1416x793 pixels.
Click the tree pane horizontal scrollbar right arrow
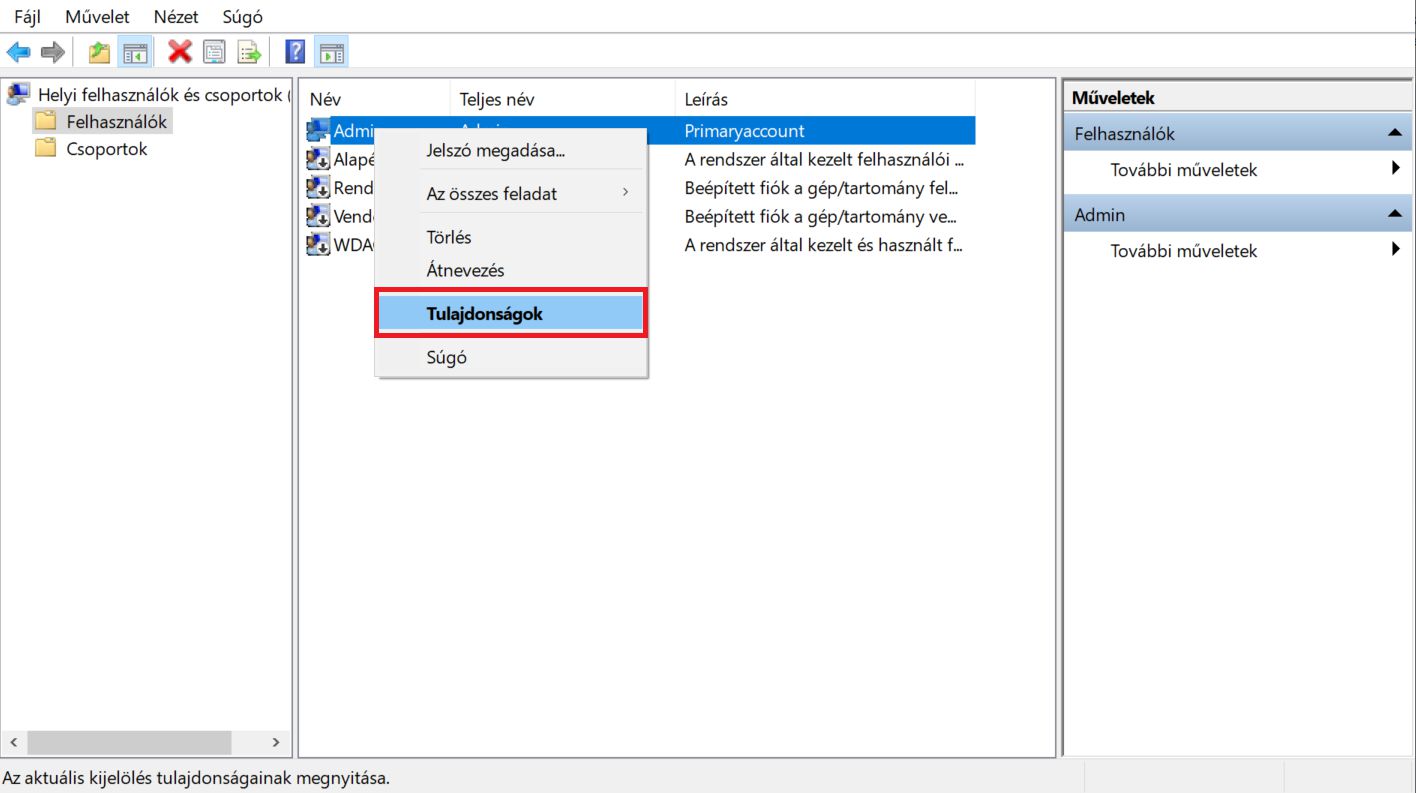276,742
